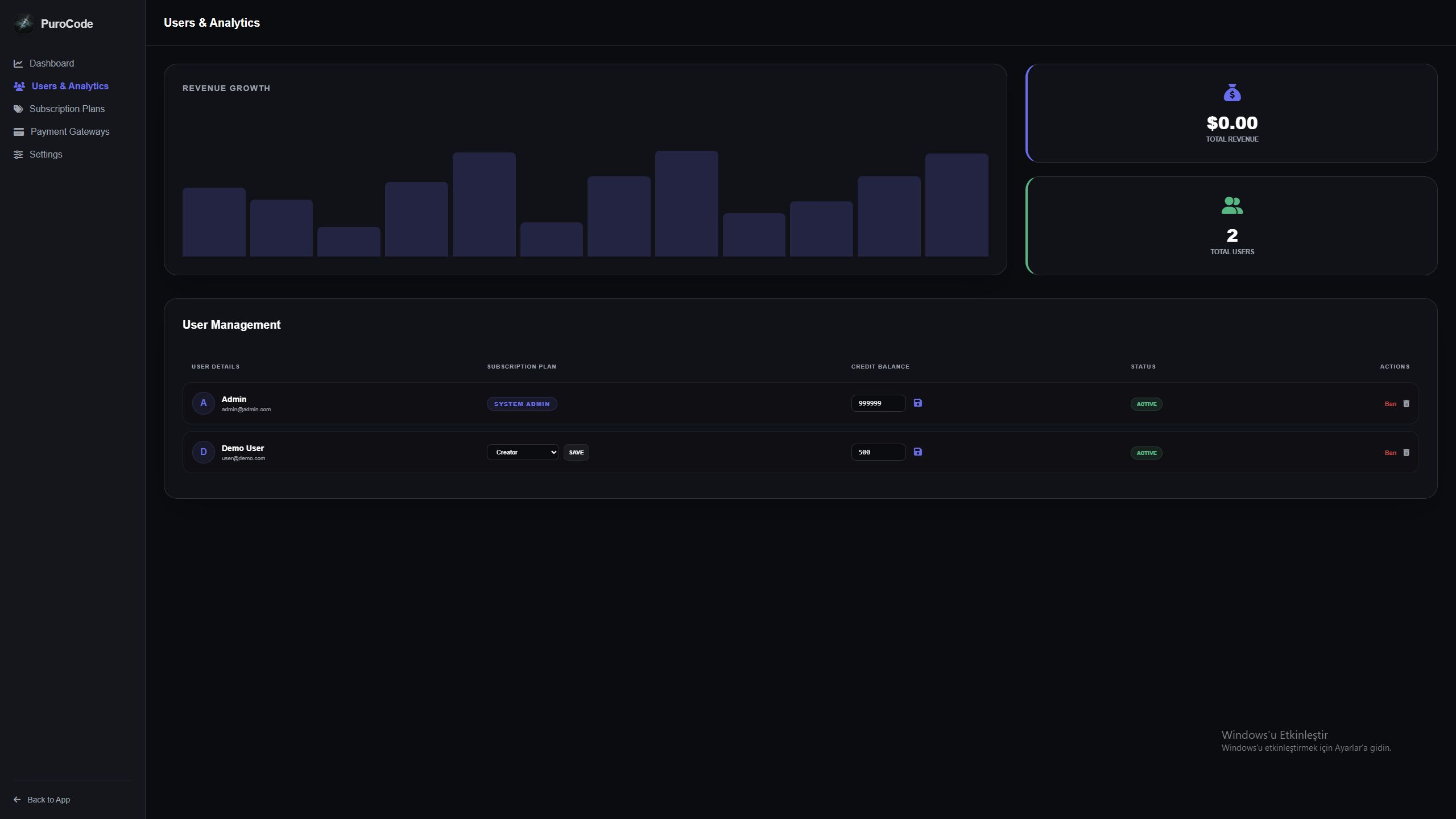Open Dashboard from the sidebar

tap(51, 63)
